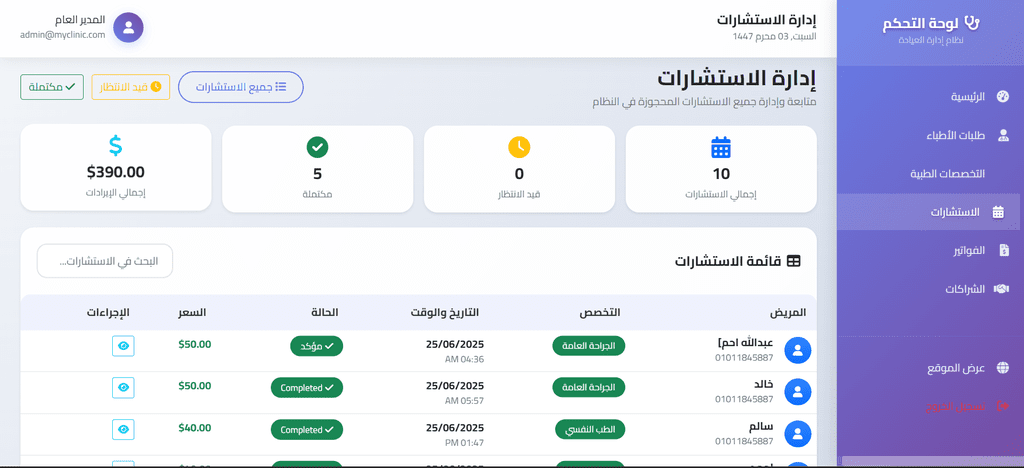1024x468 pixels.
Task: Open details eye icon for سالم row
Action: click(x=123, y=429)
